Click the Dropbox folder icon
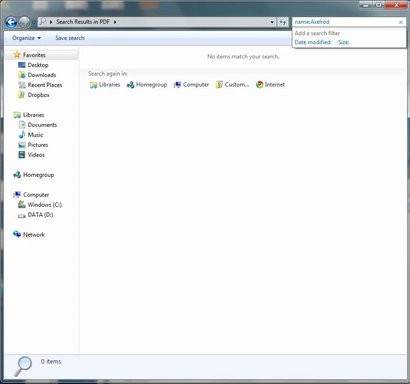This screenshot has height=384, width=410. [22, 95]
